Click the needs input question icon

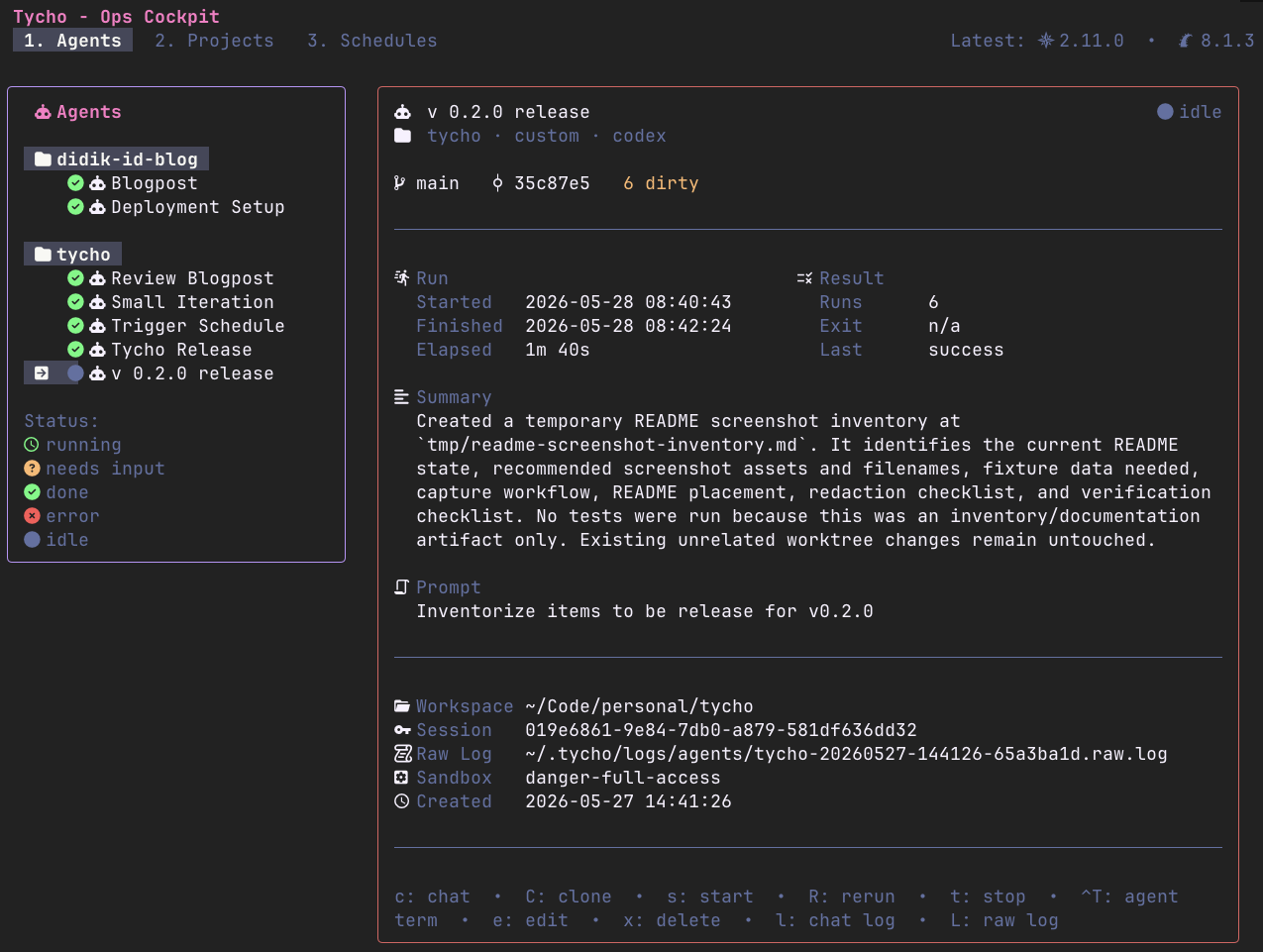pyautogui.click(x=32, y=469)
